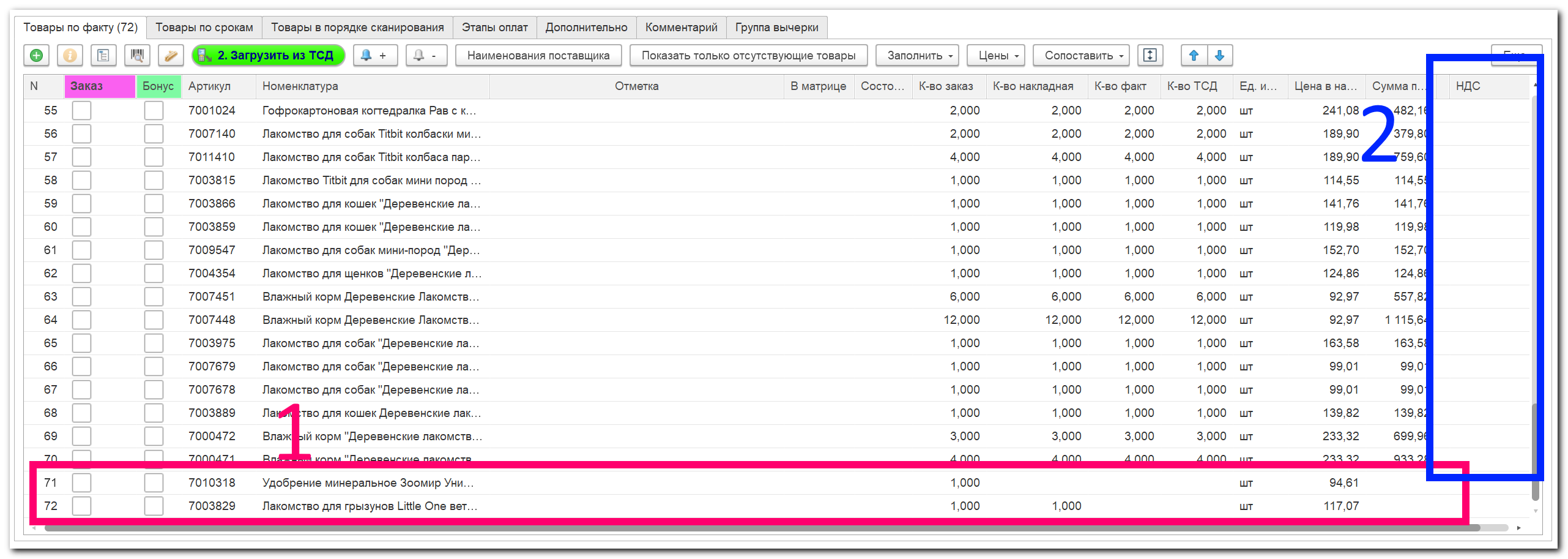Select row 64 article 7007448
The image size is (1568, 559).
[212, 320]
